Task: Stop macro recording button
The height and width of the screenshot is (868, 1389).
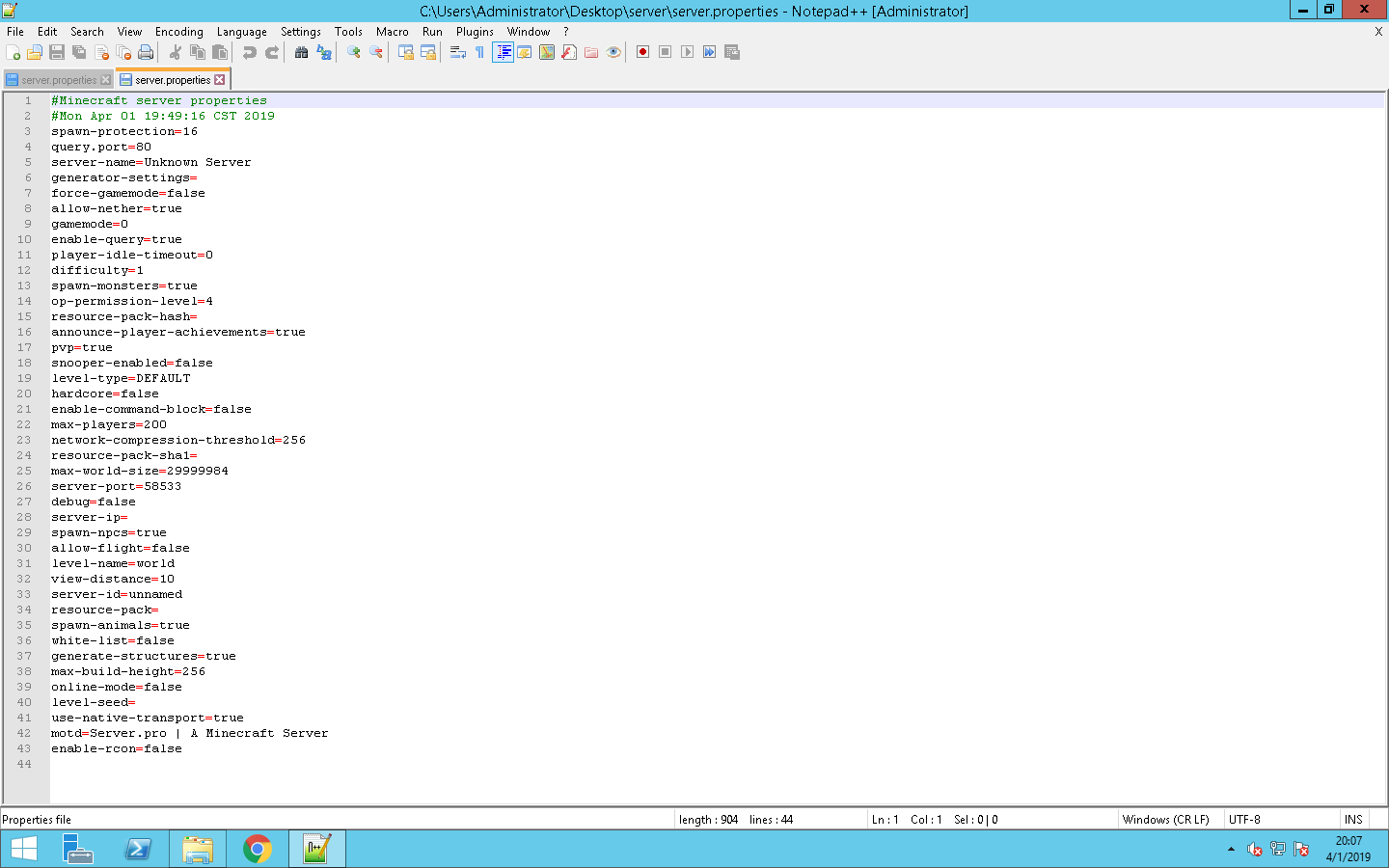Action: tap(666, 52)
